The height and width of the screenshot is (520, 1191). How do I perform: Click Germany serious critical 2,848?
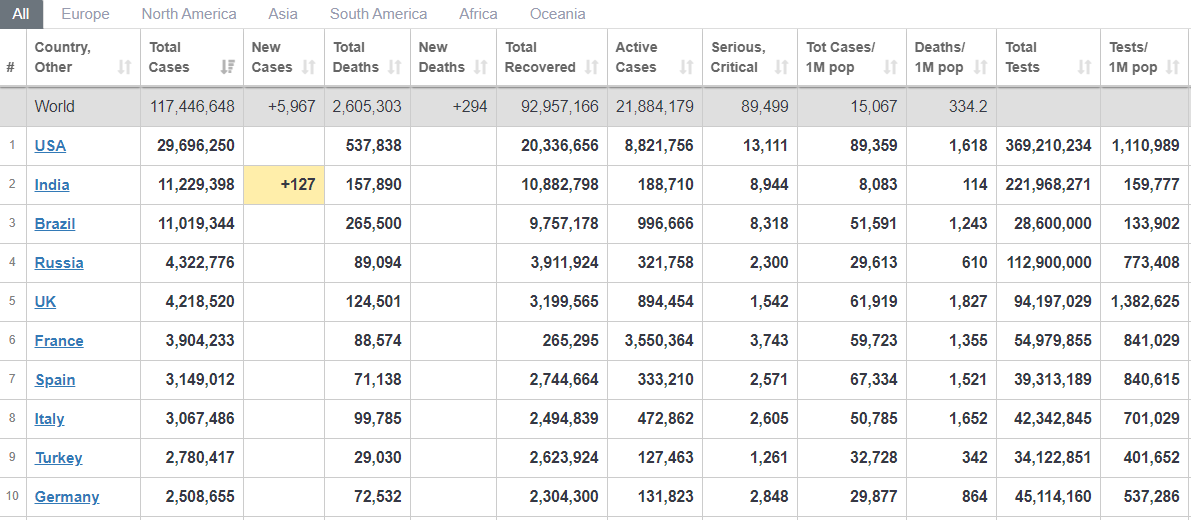tap(769, 497)
